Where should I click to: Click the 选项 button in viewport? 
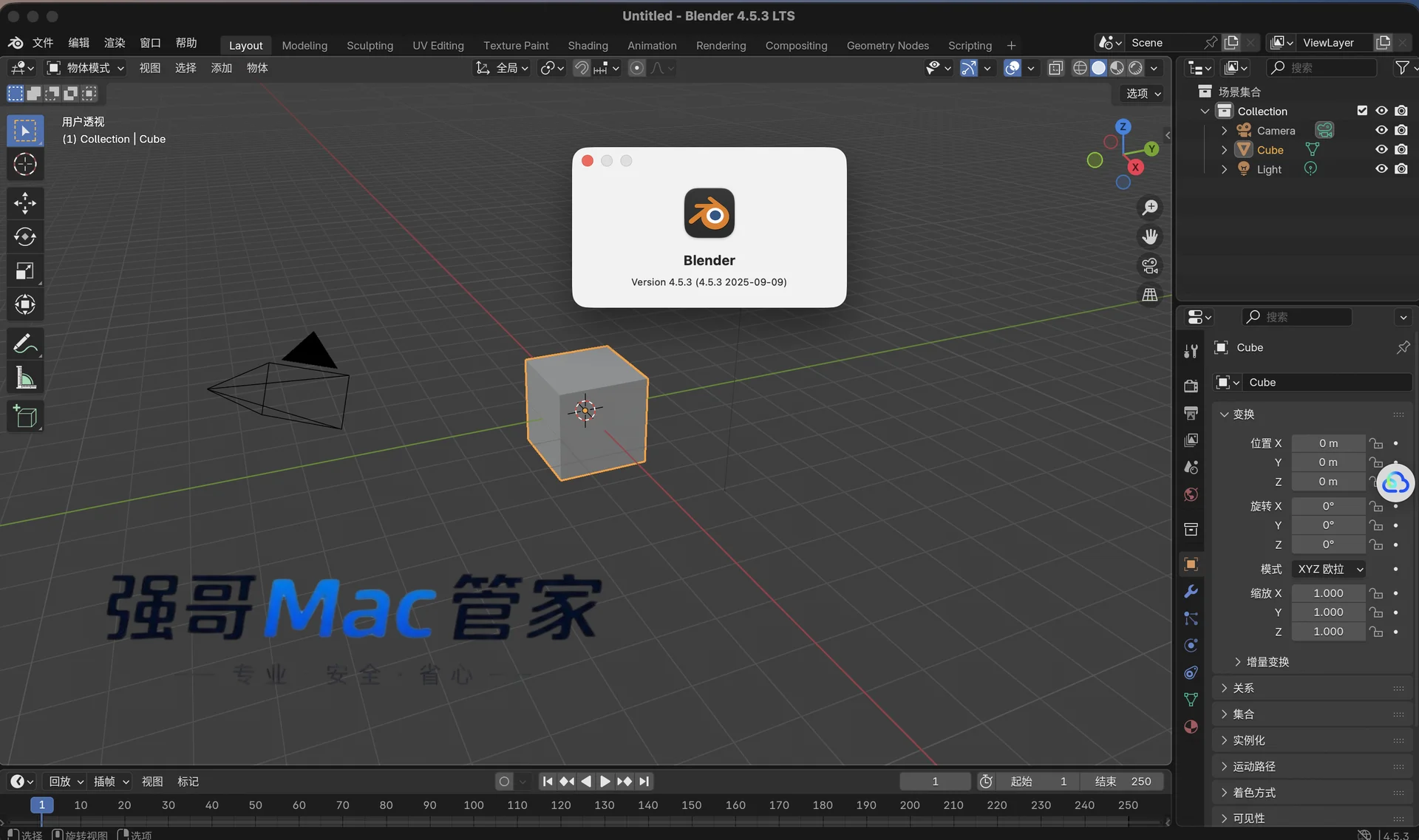tap(1143, 93)
